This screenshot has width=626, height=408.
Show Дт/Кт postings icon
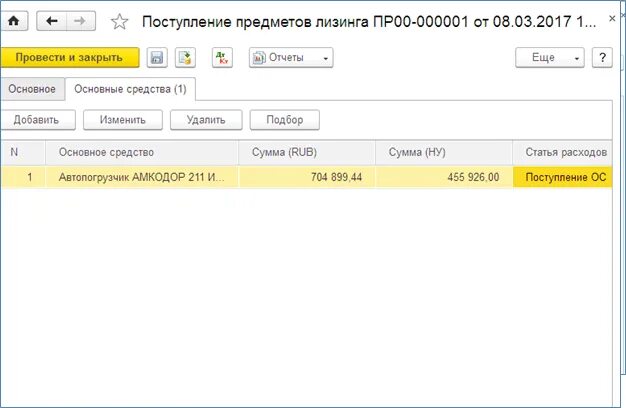click(222, 57)
